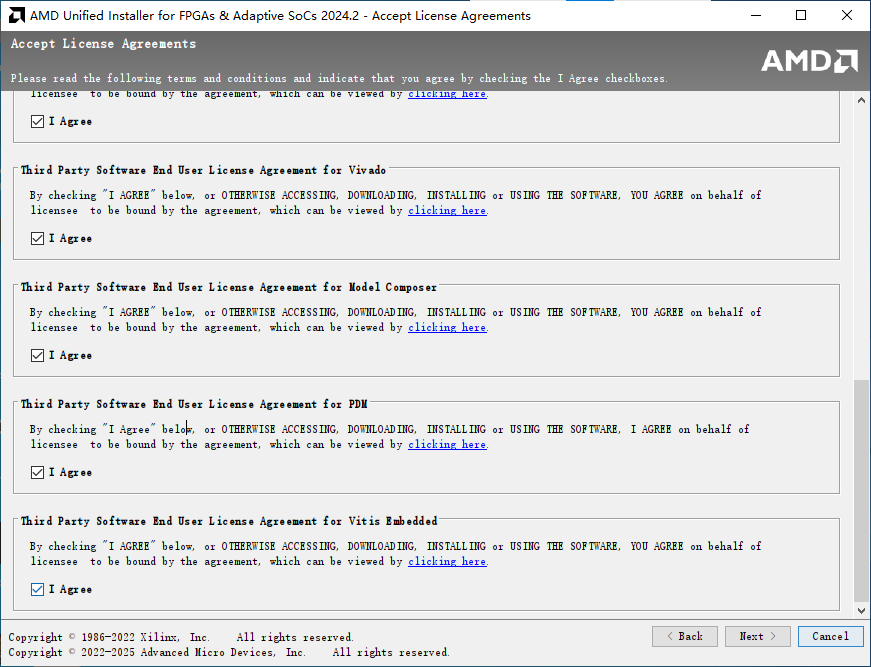The height and width of the screenshot is (667, 871).
Task: Close the installer window
Action: (x=847, y=16)
